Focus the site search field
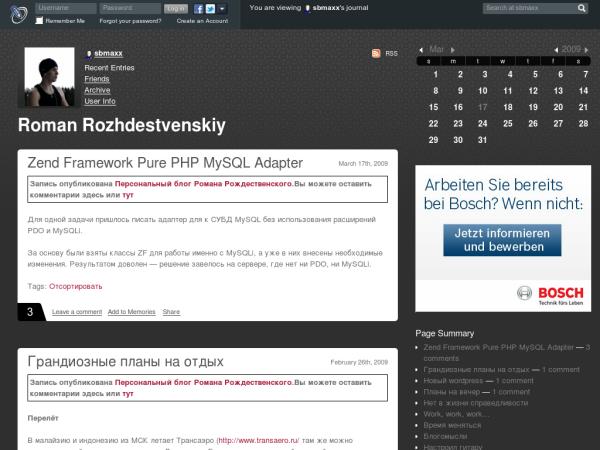 click(530, 8)
